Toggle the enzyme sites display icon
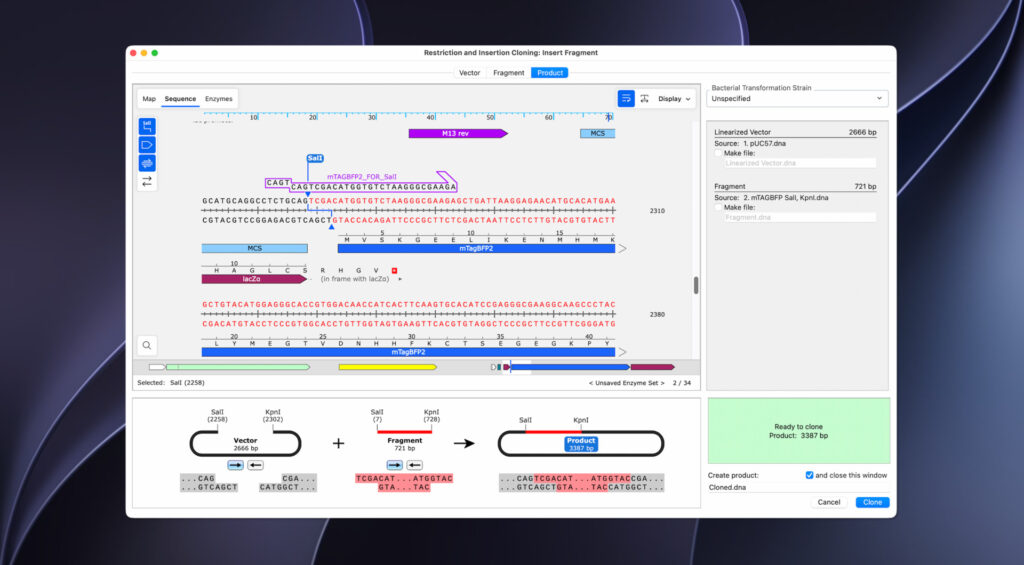The height and width of the screenshot is (565, 1024). (x=147, y=126)
